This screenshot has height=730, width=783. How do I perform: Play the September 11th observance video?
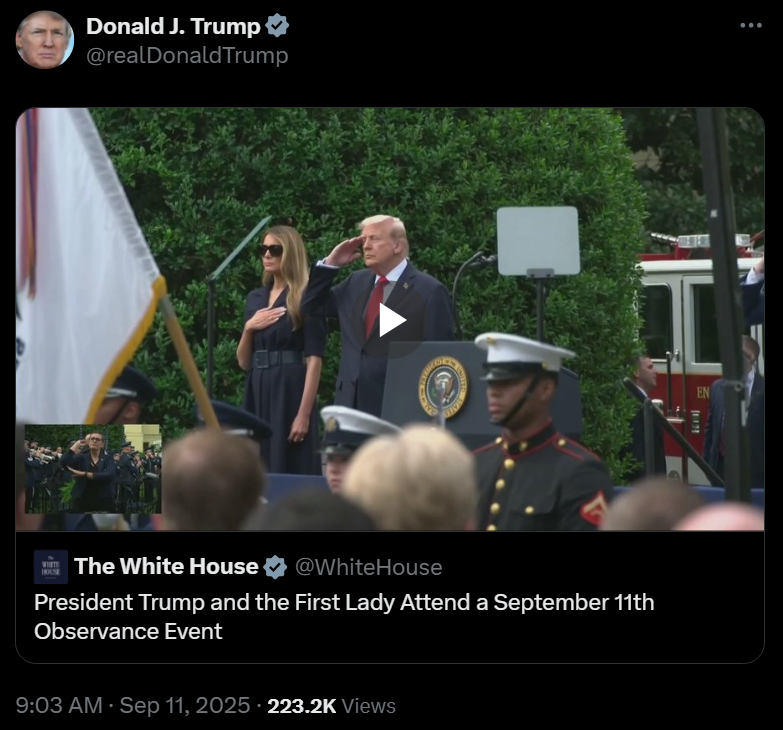click(x=390, y=320)
